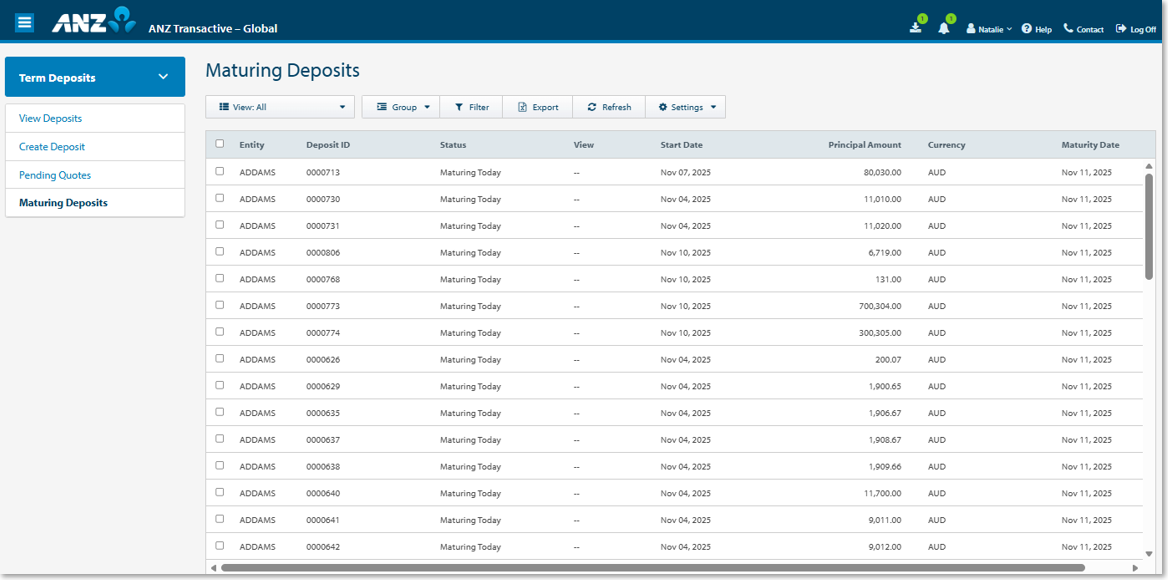The width and height of the screenshot is (1168, 580).
Task: Open the downloads tray with notification badge
Action: (x=916, y=27)
